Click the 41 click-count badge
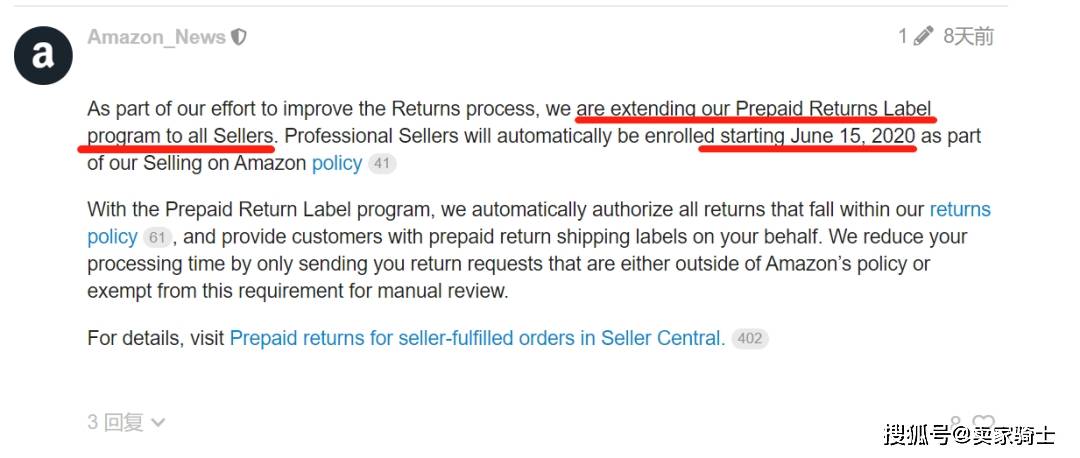 pos(382,164)
